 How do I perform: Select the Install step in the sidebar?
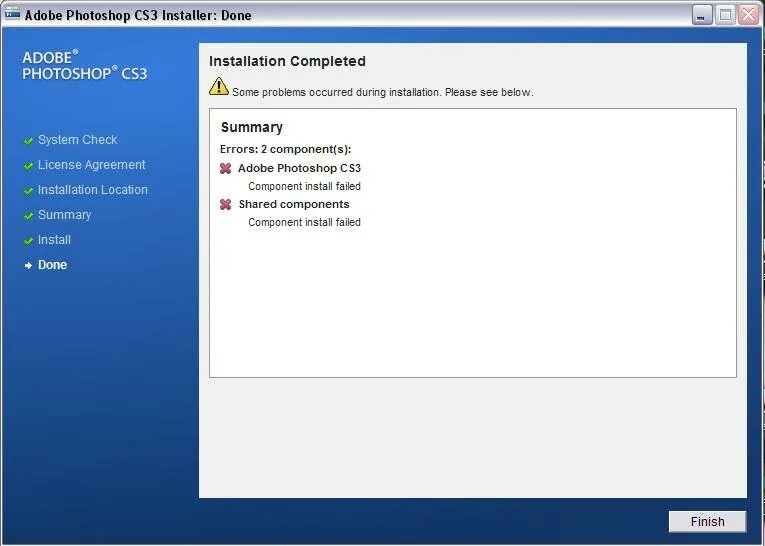54,240
